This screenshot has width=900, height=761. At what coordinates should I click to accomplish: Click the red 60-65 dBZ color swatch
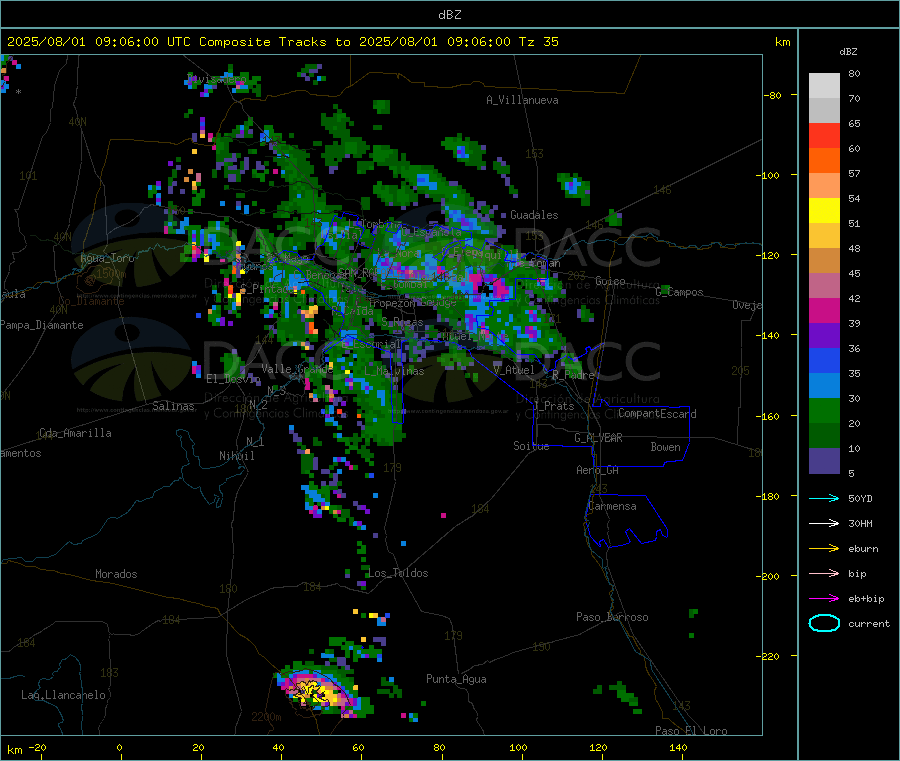click(x=824, y=135)
